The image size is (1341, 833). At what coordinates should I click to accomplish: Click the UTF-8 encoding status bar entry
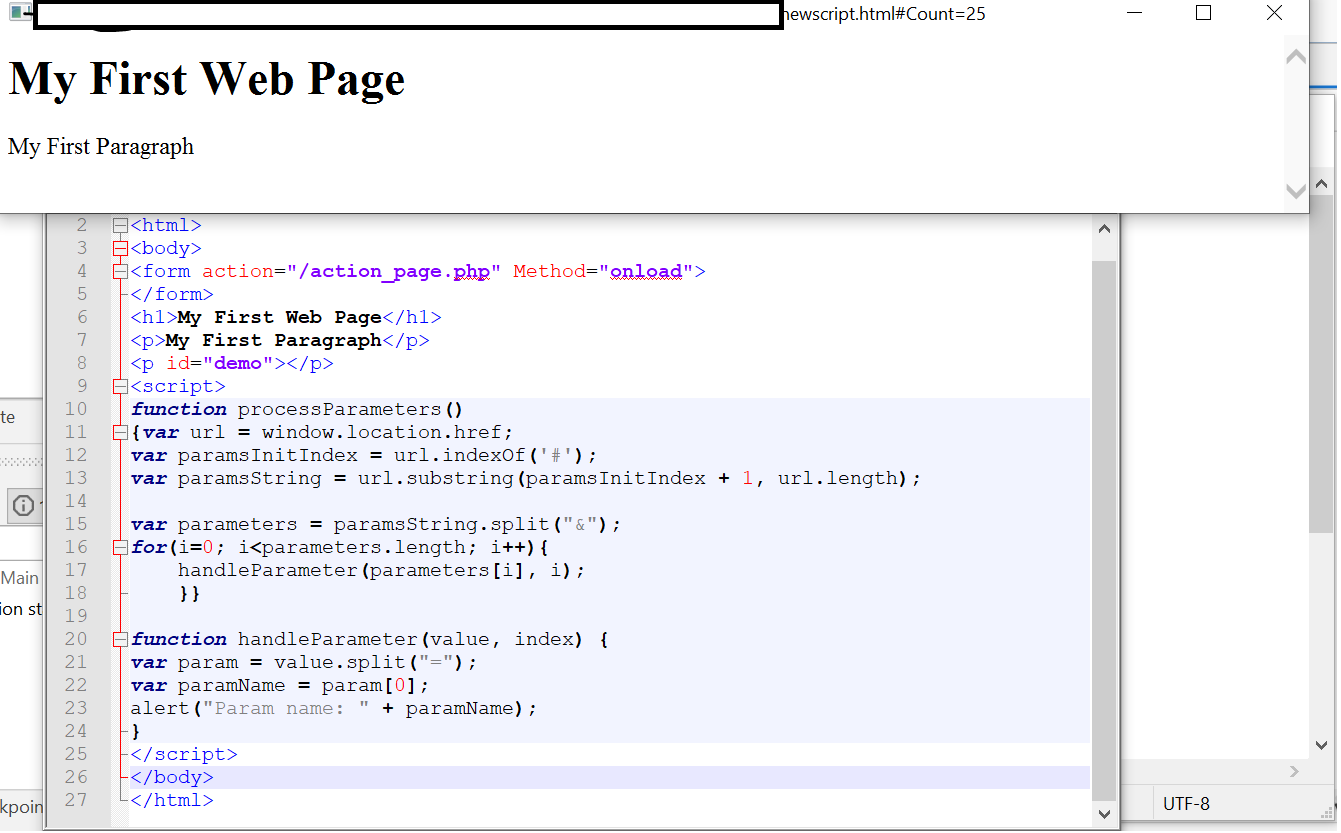coord(1186,804)
